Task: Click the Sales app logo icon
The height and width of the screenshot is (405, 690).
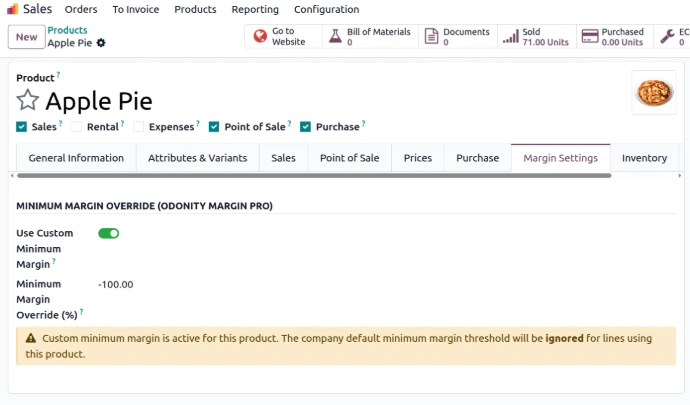Action: click(x=12, y=9)
